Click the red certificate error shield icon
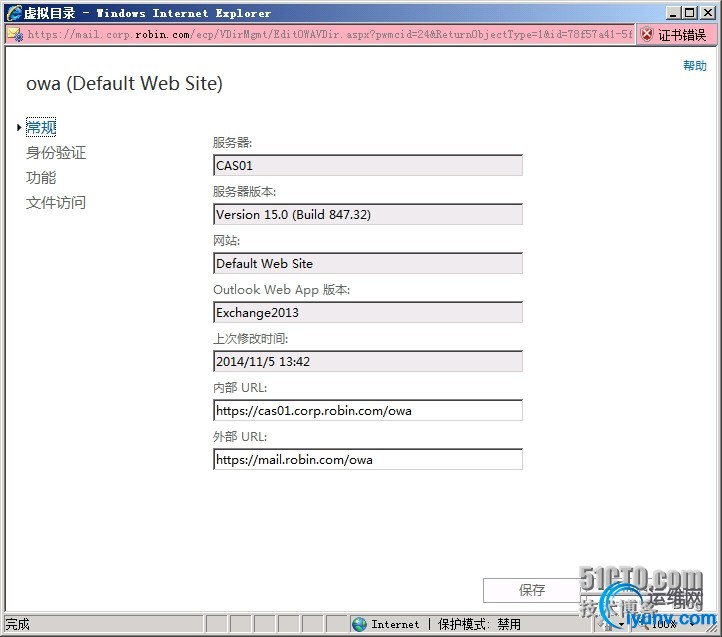Image resolution: width=722 pixels, height=637 pixels. [647, 35]
